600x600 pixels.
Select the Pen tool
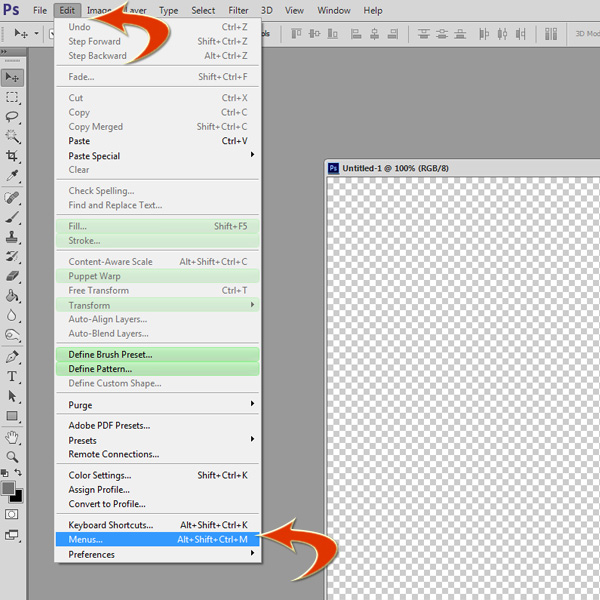[x=12, y=357]
